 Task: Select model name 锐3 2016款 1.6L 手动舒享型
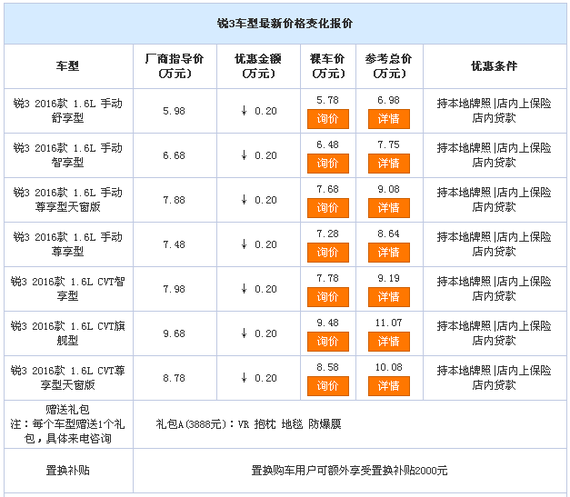pos(68,111)
